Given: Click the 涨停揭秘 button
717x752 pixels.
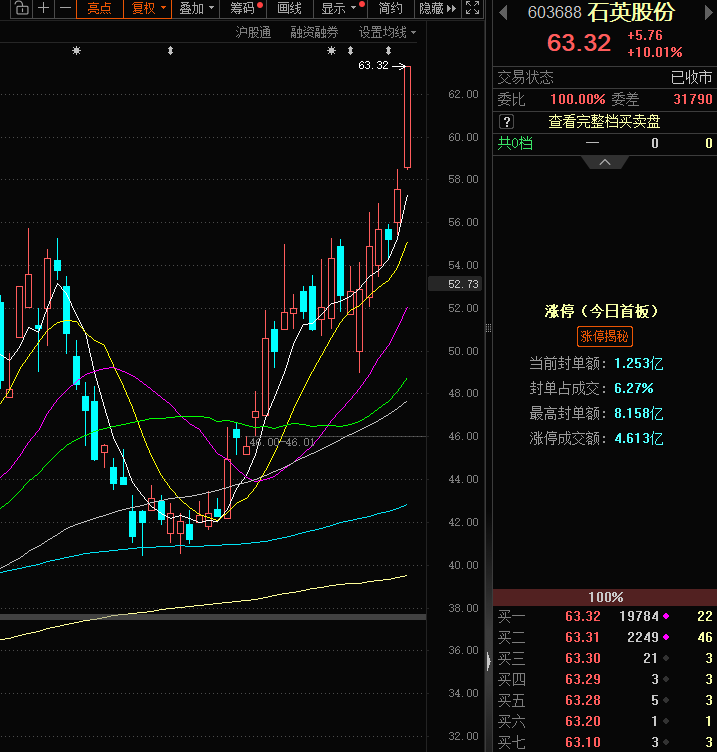Looking at the screenshot, I should point(604,336).
